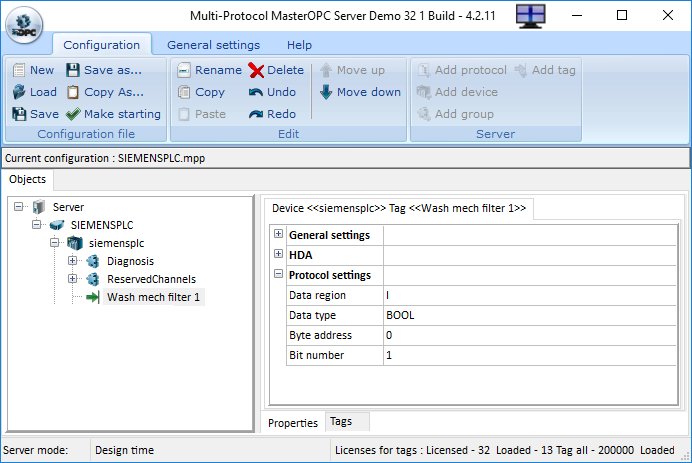Collapse the Protocol settings section
Image resolution: width=692 pixels, height=463 pixels.
[278, 274]
